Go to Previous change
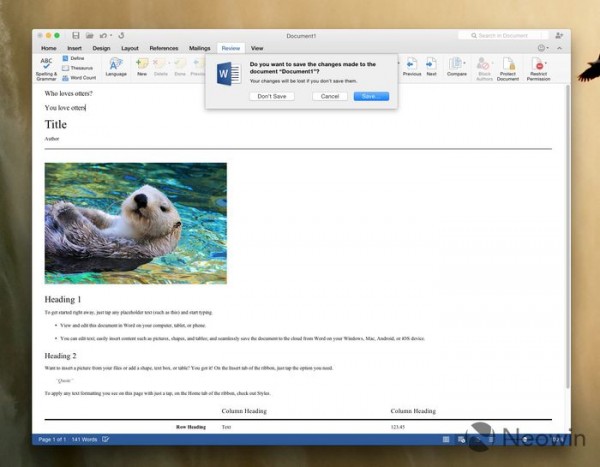The width and height of the screenshot is (600, 467). tap(412, 67)
